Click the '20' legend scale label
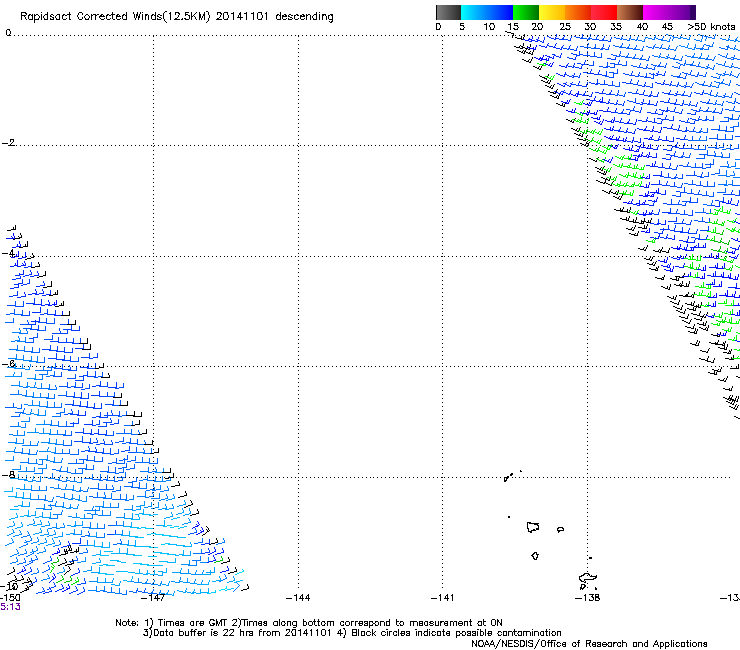The image size is (740, 650). click(x=537, y=27)
